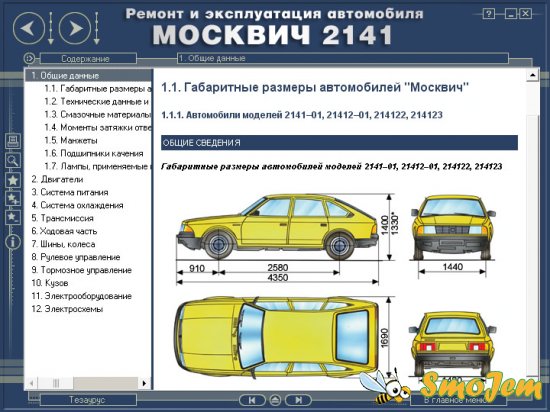Click the eject-style up button at bottom

point(275,400)
